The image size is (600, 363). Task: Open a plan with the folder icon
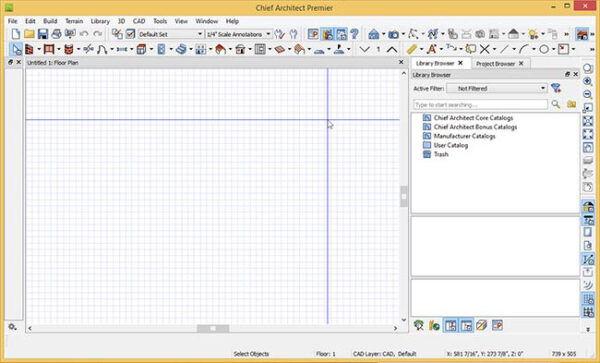tap(29, 34)
